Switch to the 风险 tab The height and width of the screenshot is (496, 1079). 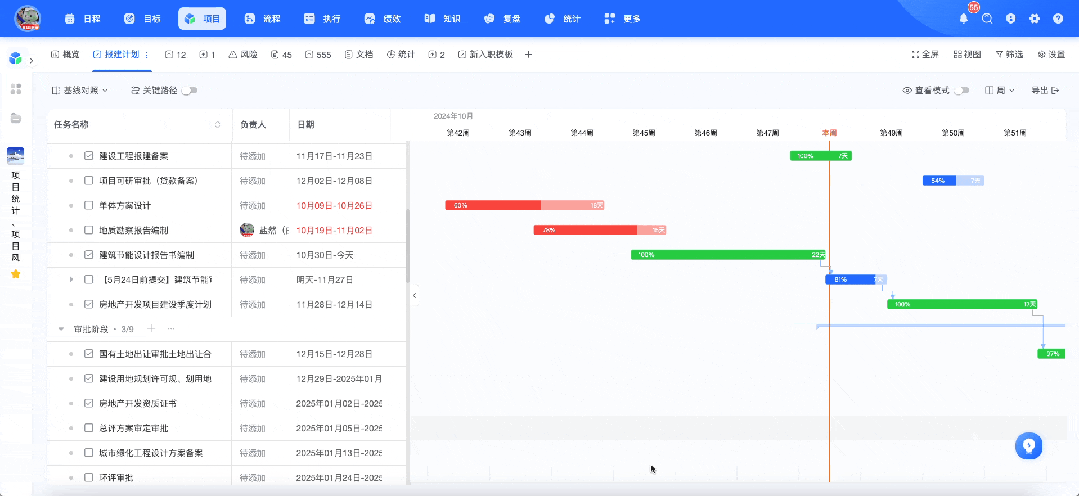(243, 54)
